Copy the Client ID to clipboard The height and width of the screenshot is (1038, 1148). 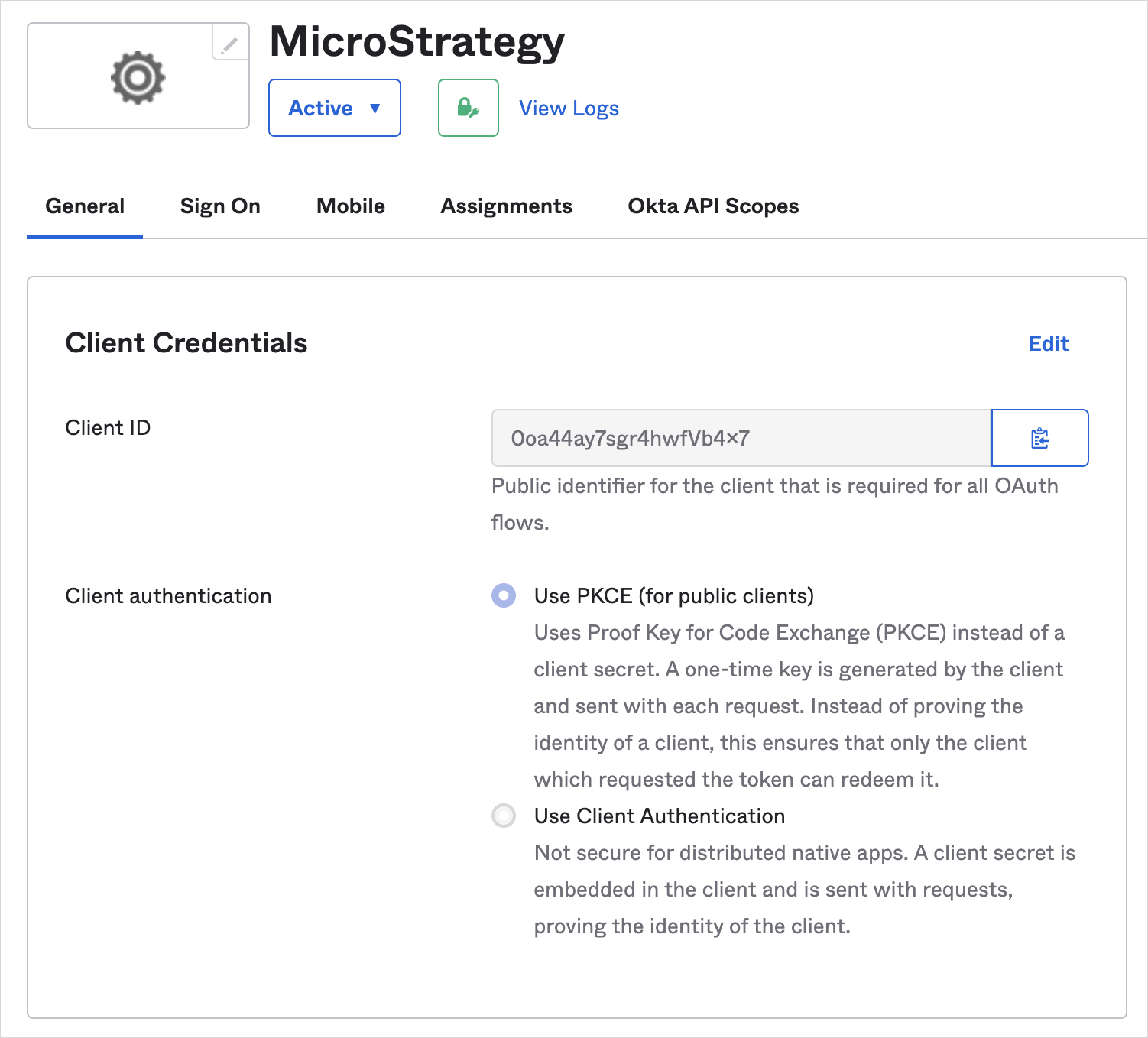1039,438
